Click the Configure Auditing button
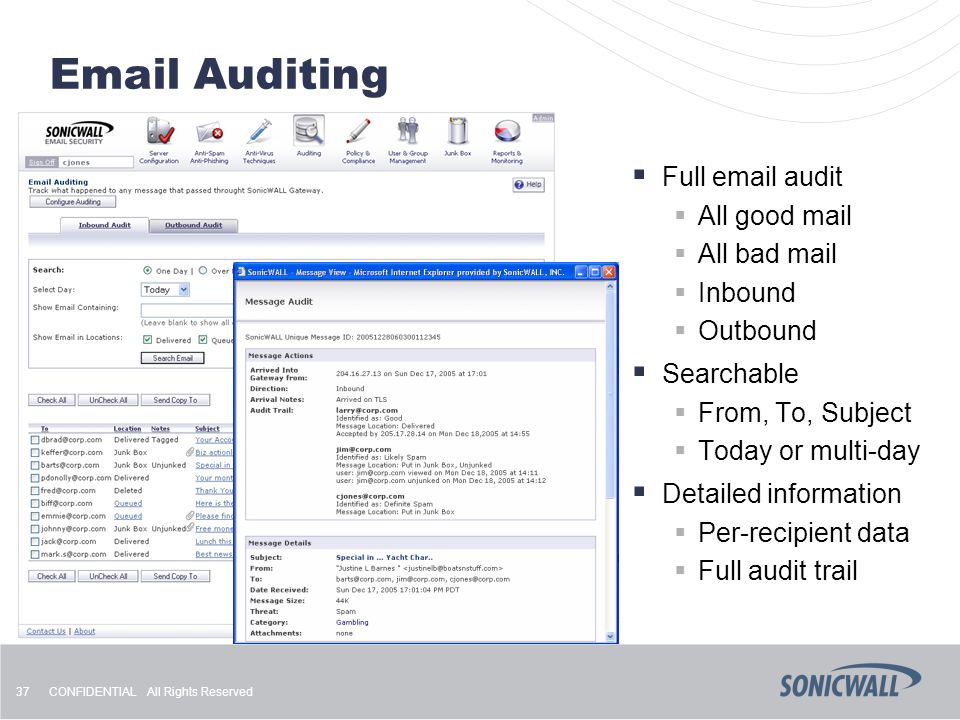This screenshot has height=720, width=960. point(73,202)
